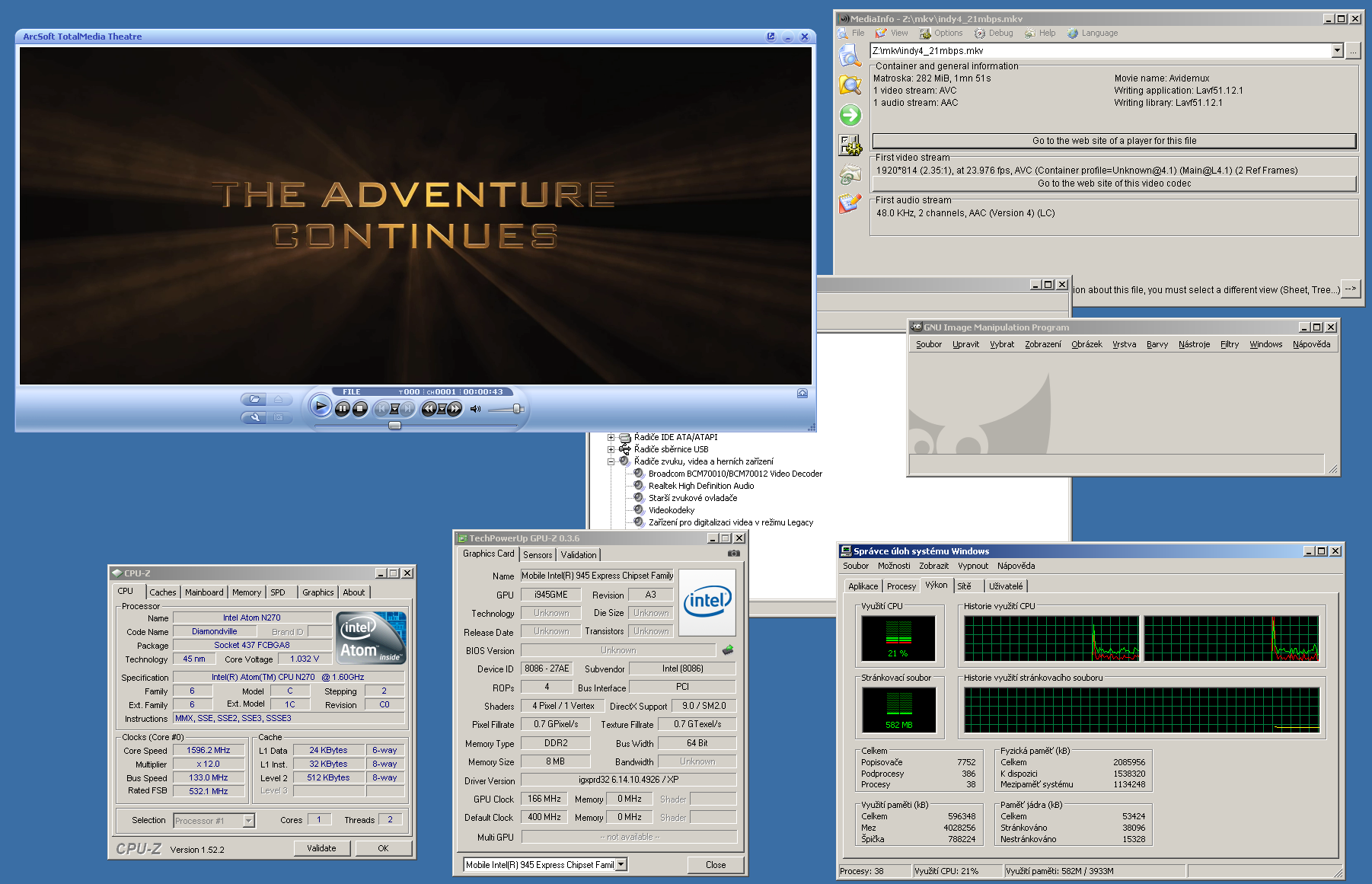Click the MediaInfo '-->' view switch button
The width and height of the screenshot is (1372, 884).
(1351, 289)
